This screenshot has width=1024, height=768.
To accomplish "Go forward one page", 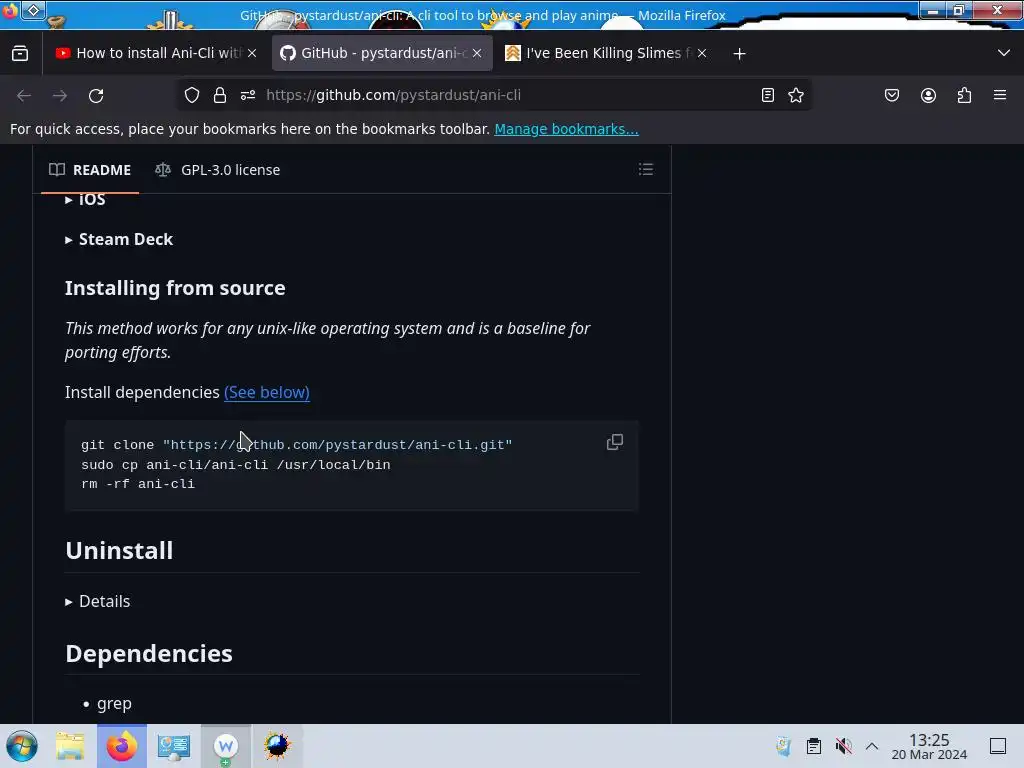I will [x=60, y=95].
